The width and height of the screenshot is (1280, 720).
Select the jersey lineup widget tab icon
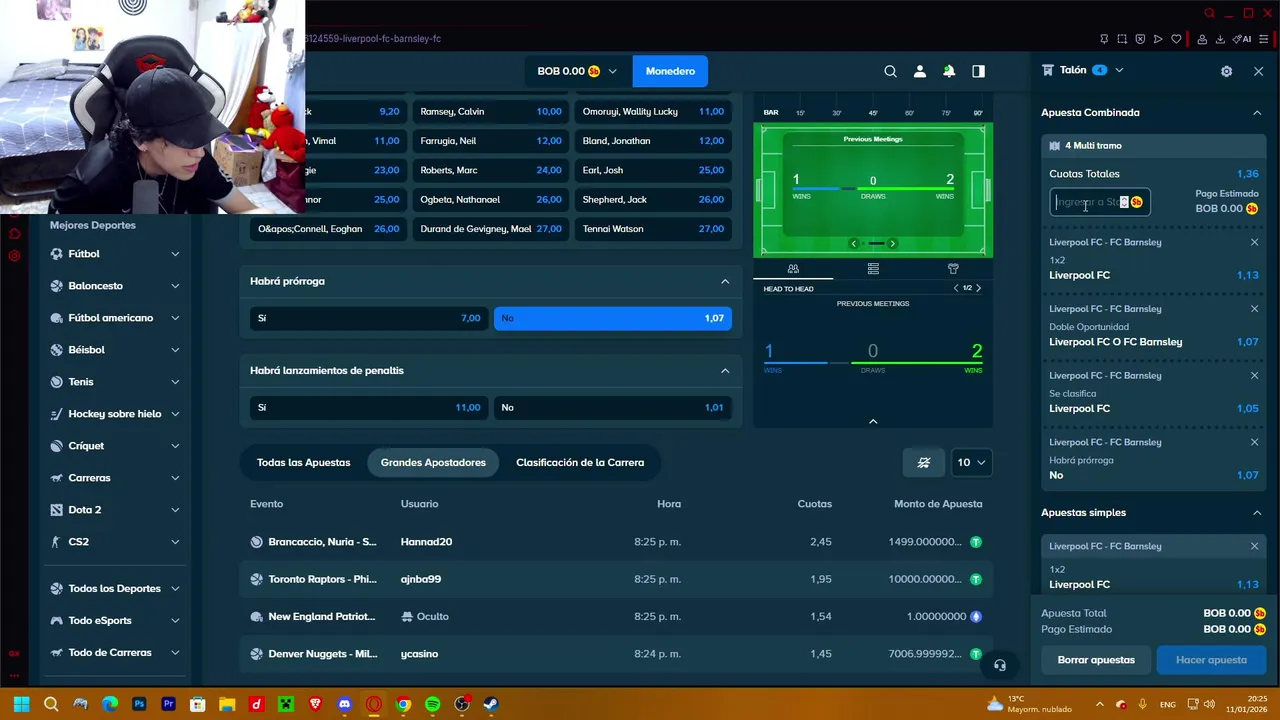point(953,269)
